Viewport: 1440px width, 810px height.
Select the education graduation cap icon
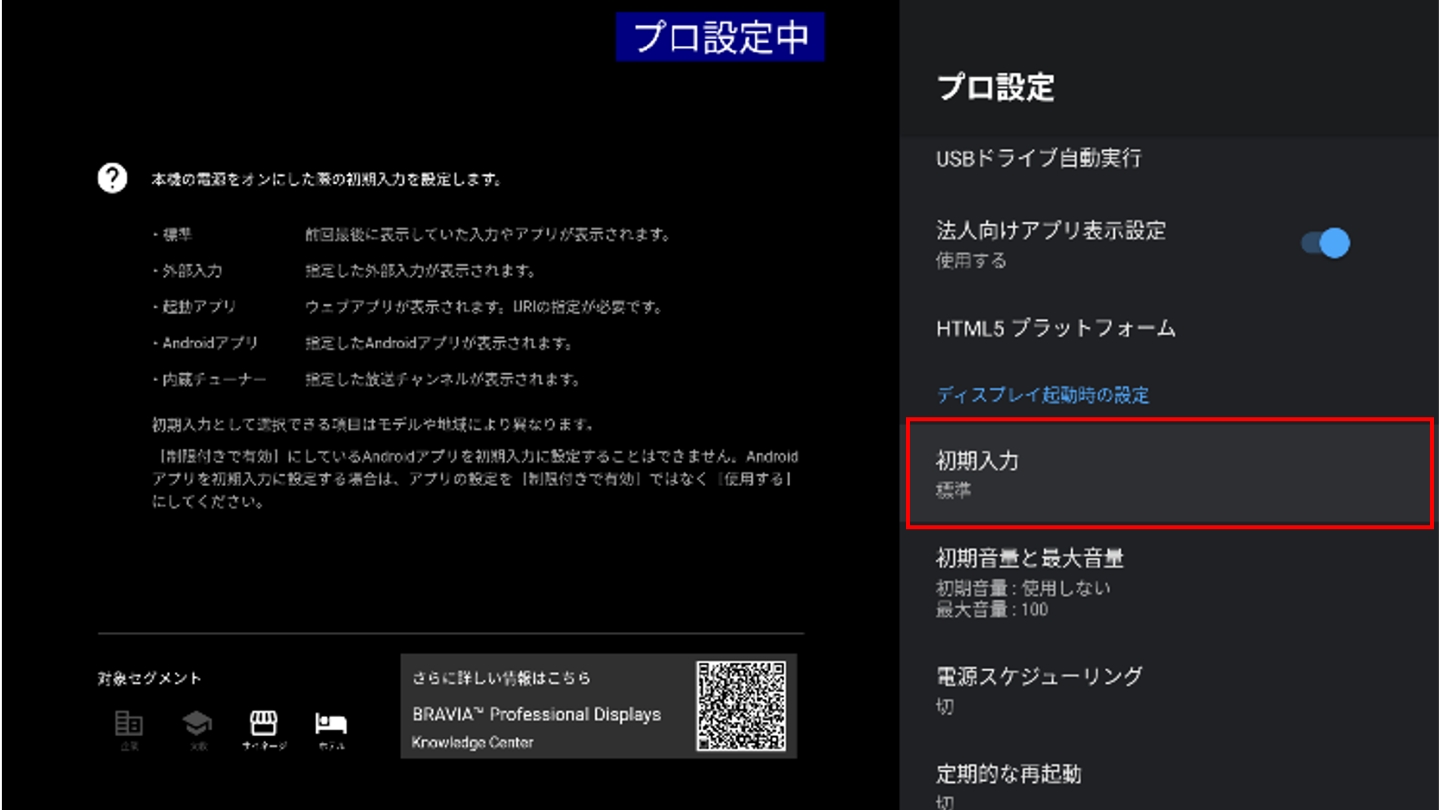(x=197, y=723)
